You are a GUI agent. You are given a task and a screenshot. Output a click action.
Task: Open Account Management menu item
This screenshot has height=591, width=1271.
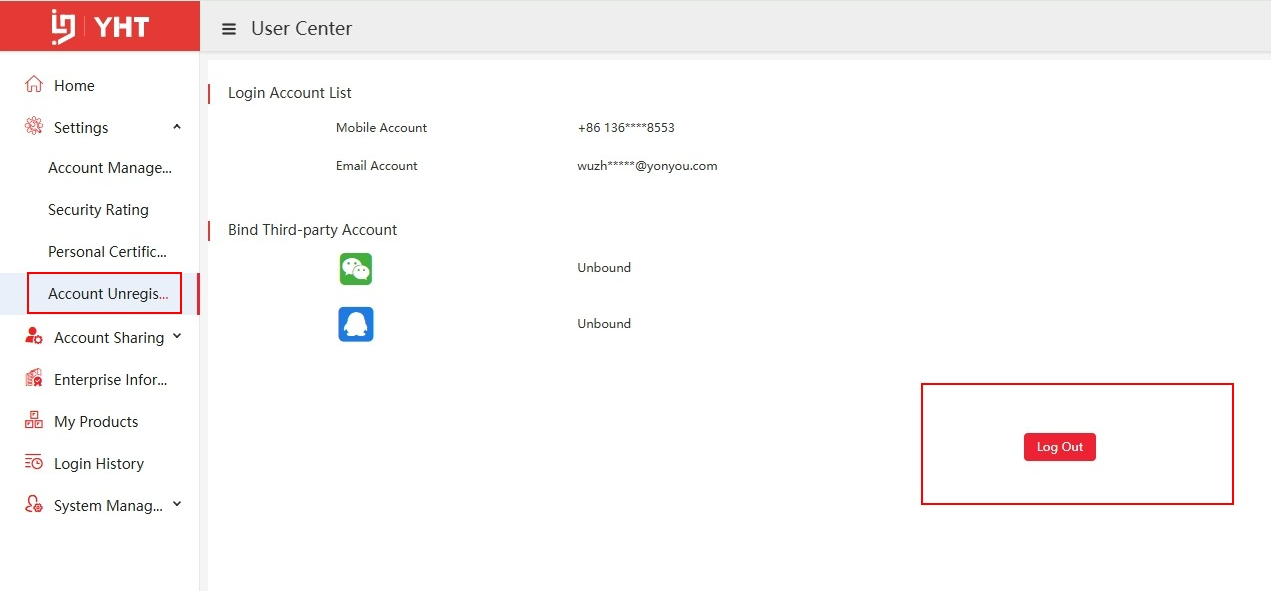coord(110,168)
